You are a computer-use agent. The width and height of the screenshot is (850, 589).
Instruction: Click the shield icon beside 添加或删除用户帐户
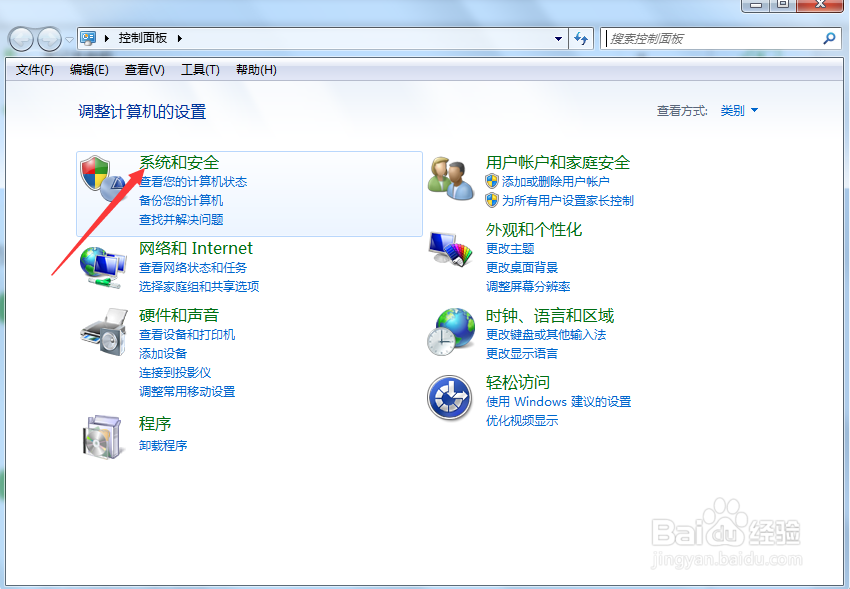point(492,181)
